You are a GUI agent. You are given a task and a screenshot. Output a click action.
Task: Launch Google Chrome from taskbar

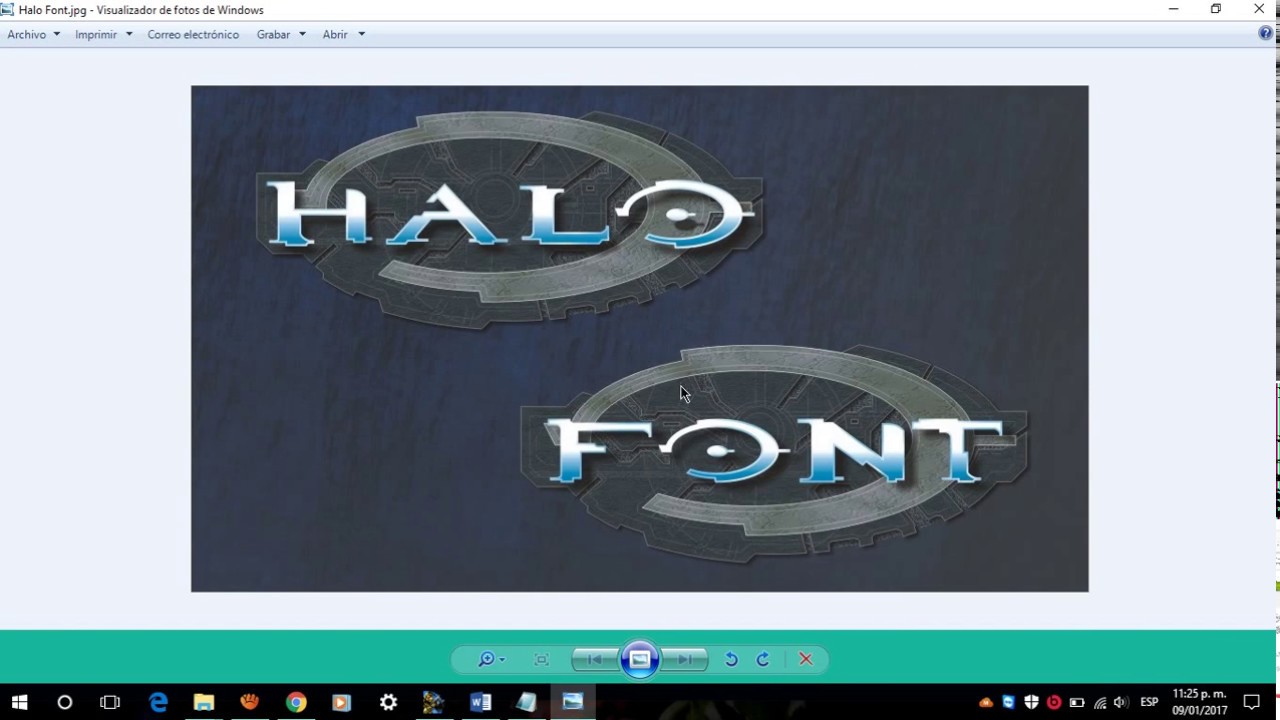pyautogui.click(x=296, y=702)
